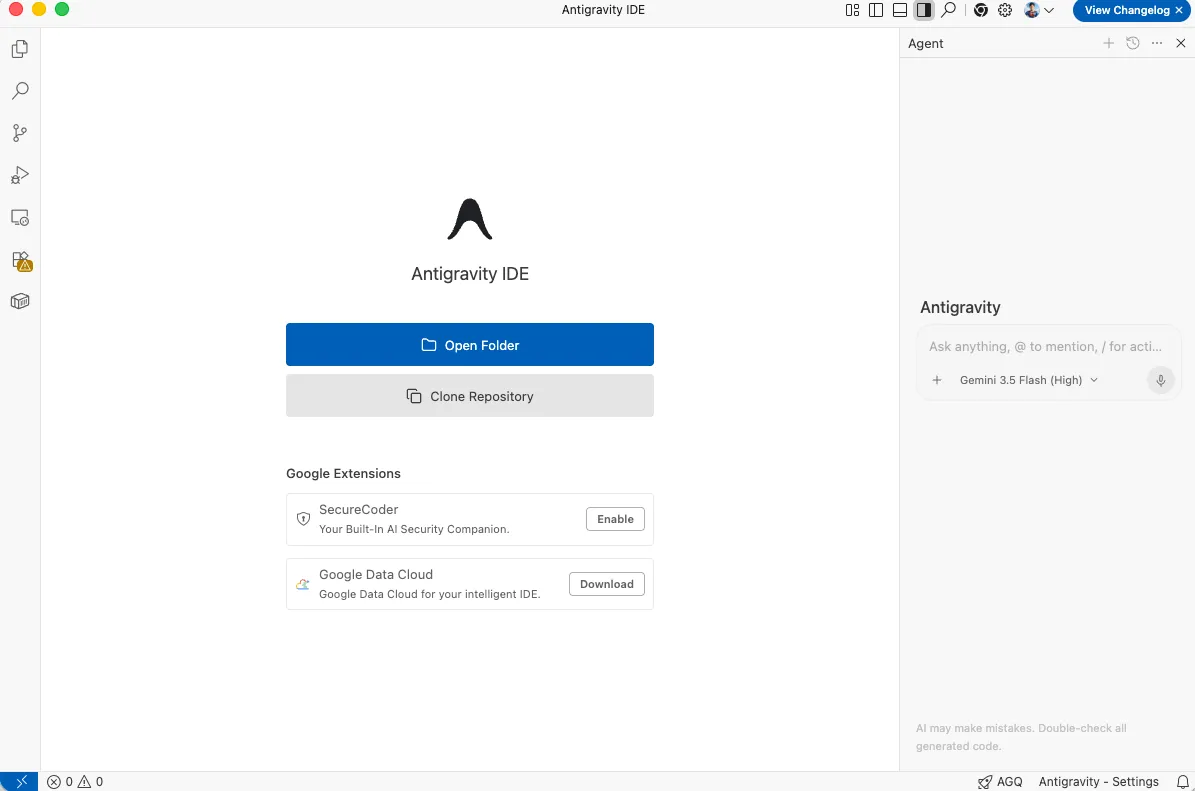Toggle the Agent secondary side bar
The image size is (1195, 791).
[924, 10]
